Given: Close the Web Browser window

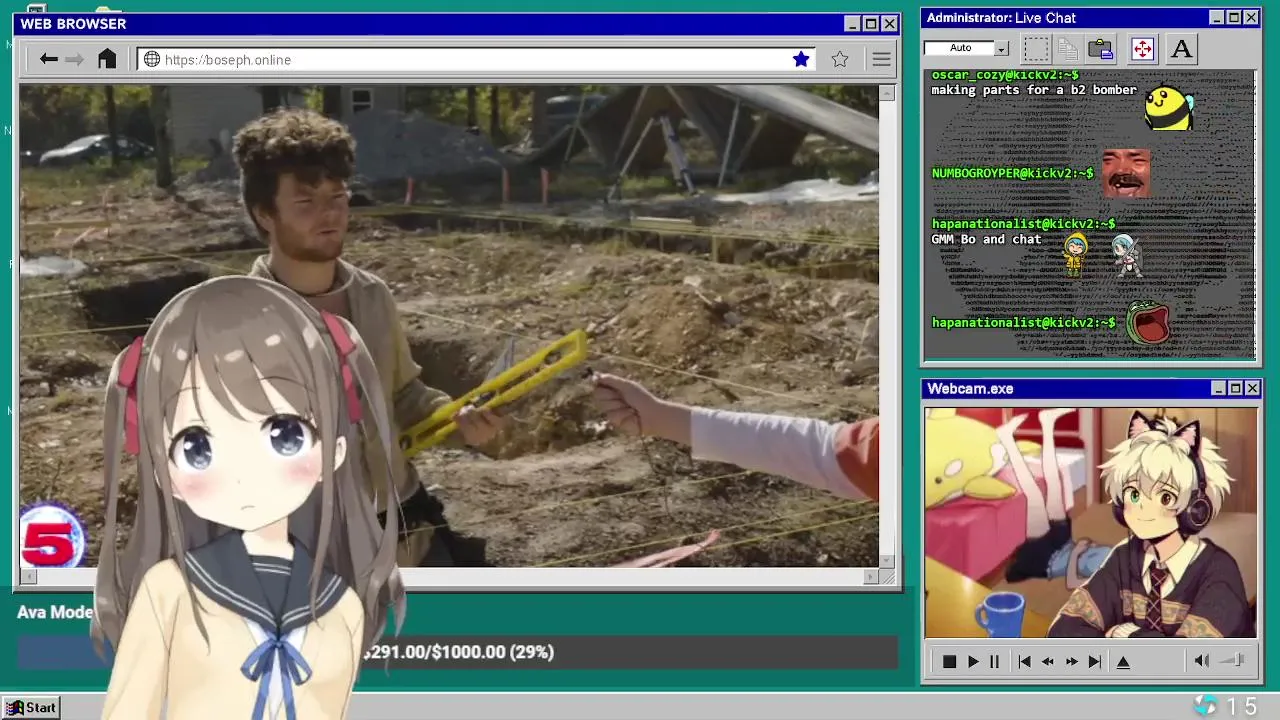Looking at the screenshot, I should (x=889, y=24).
